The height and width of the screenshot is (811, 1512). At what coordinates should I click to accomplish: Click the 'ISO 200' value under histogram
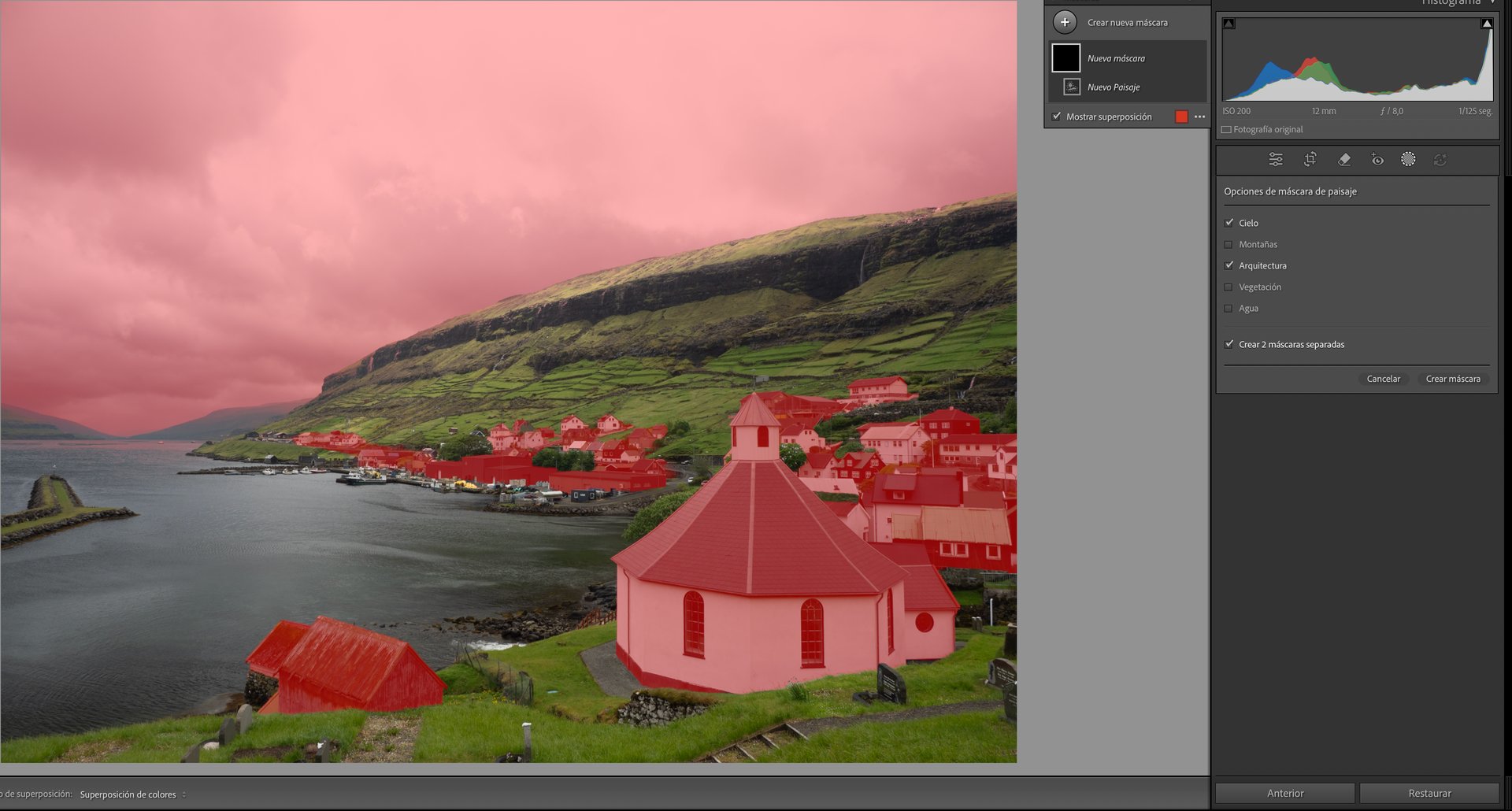tap(1236, 111)
